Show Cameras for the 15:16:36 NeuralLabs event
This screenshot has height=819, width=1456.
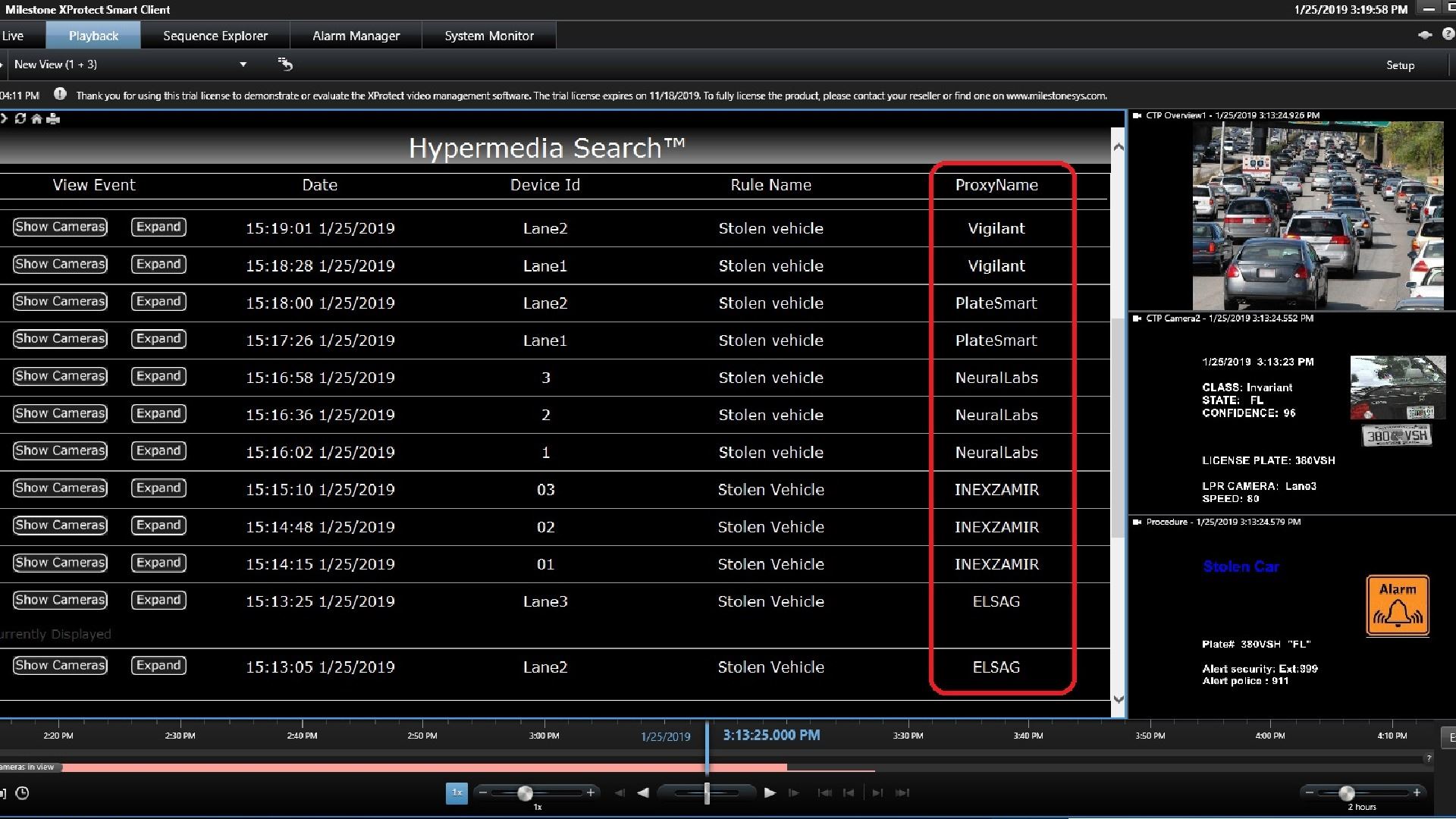(x=60, y=413)
